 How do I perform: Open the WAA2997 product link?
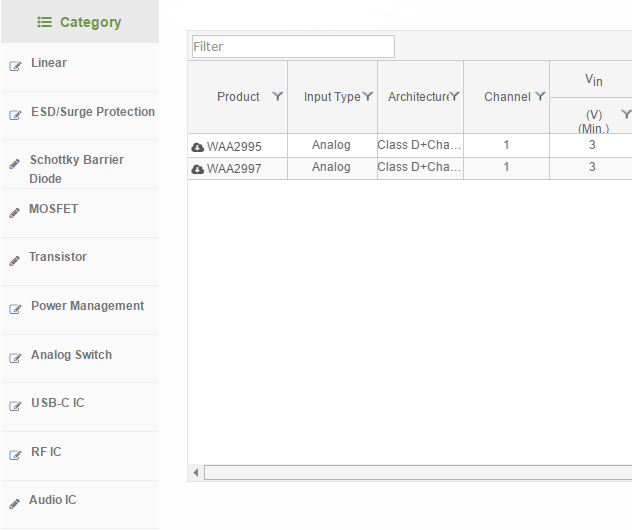[x=234, y=169]
